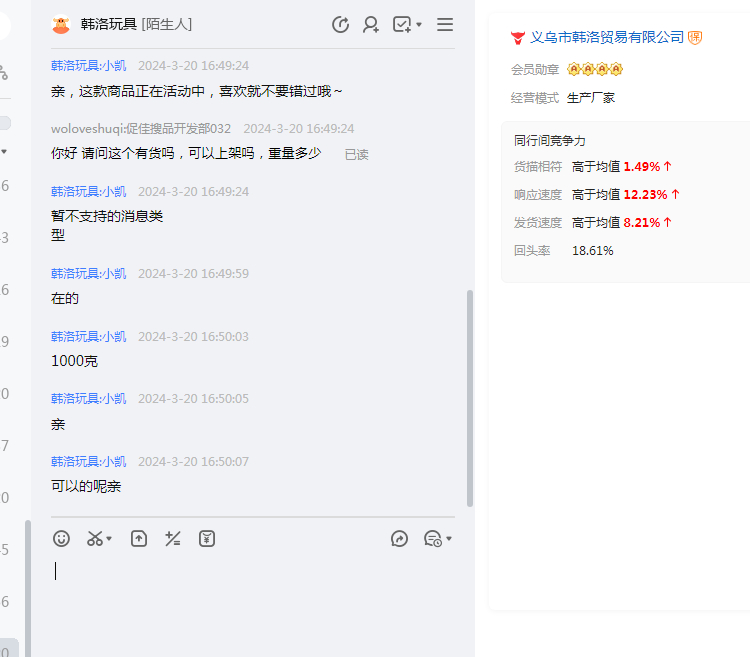Screen dimensions: 750x657
Task: Click the forward arrow bubble icon
Action: 399,539
